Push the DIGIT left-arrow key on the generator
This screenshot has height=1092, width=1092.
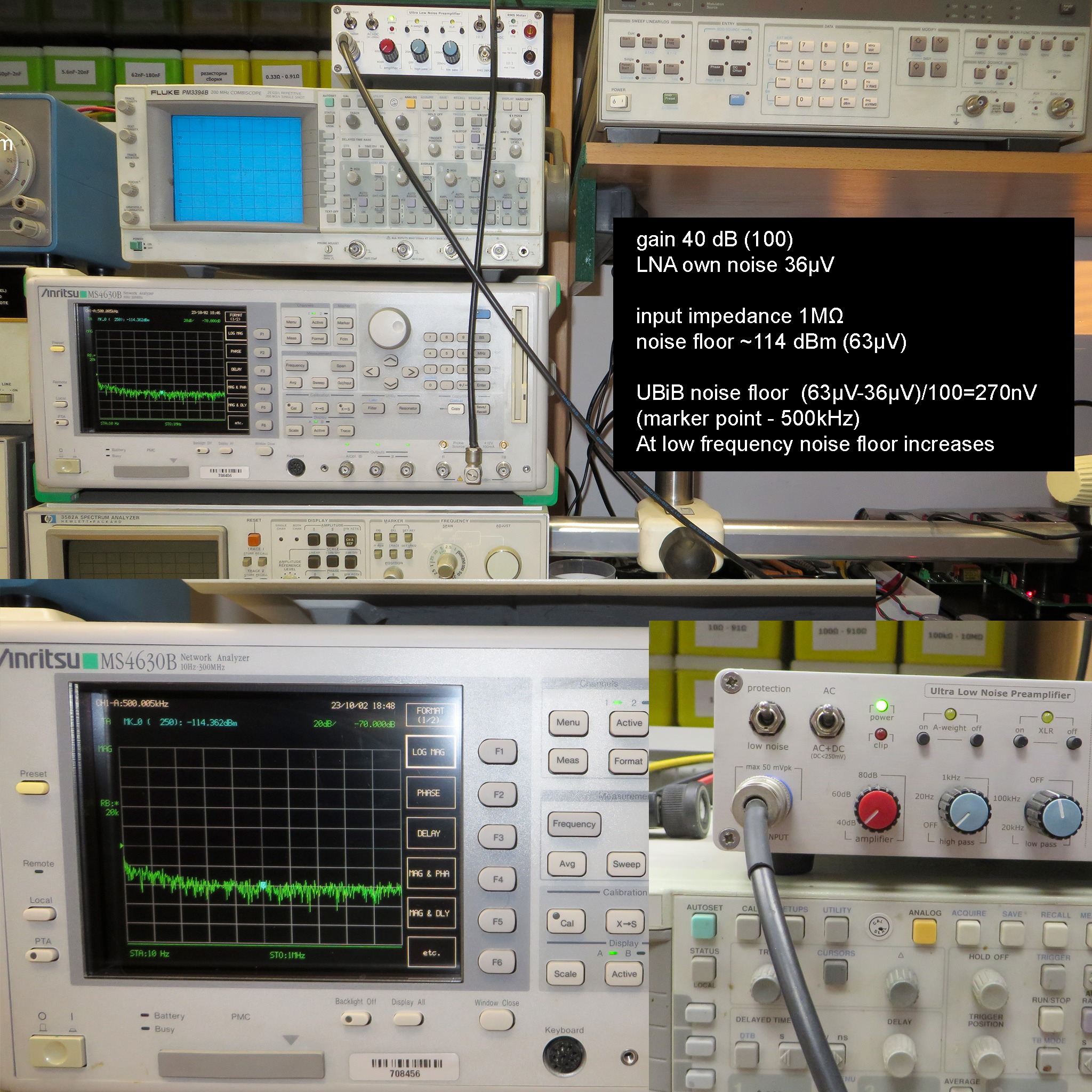click(917, 69)
